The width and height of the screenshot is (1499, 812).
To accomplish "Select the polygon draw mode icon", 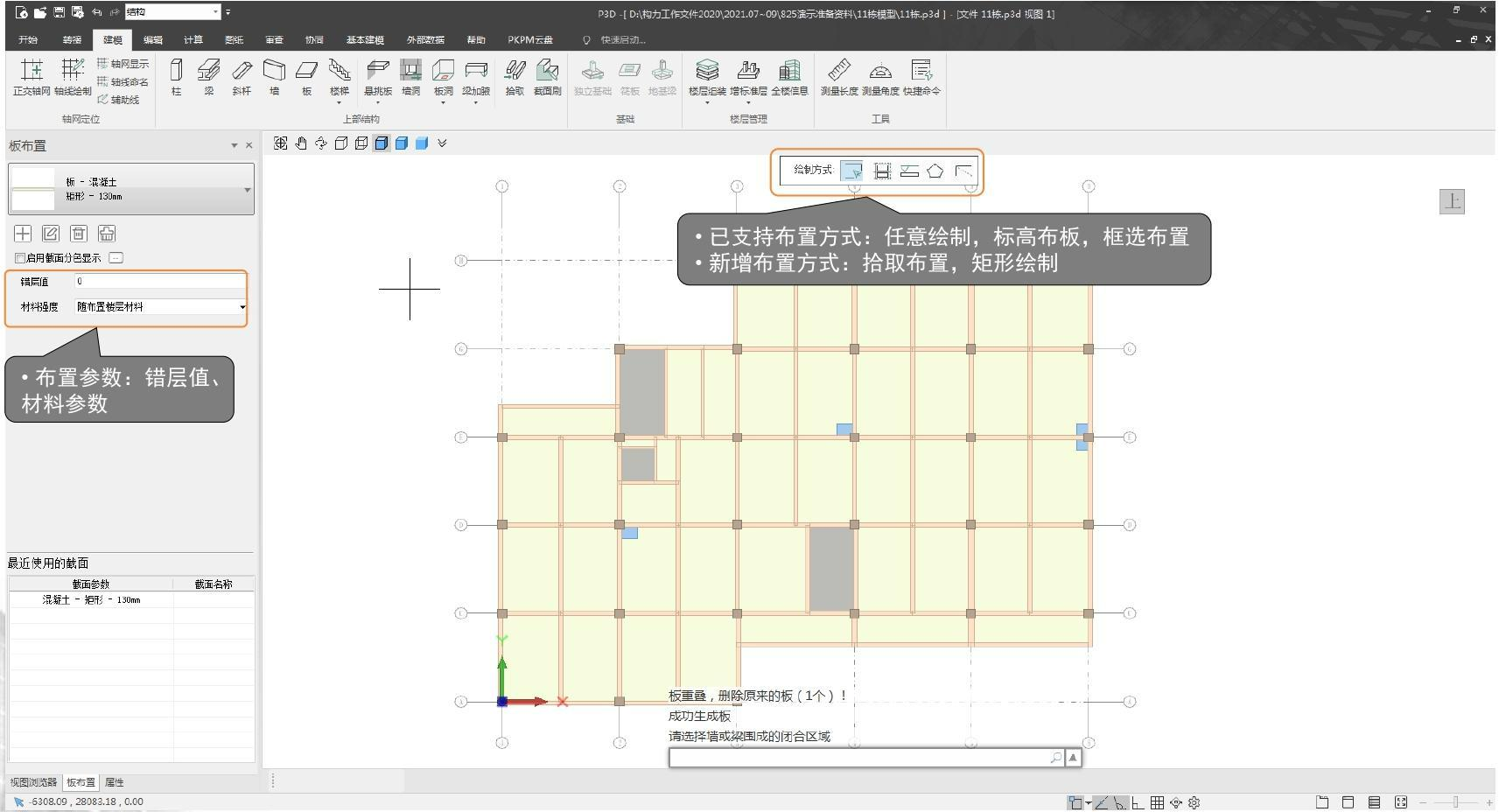I will (x=935, y=171).
